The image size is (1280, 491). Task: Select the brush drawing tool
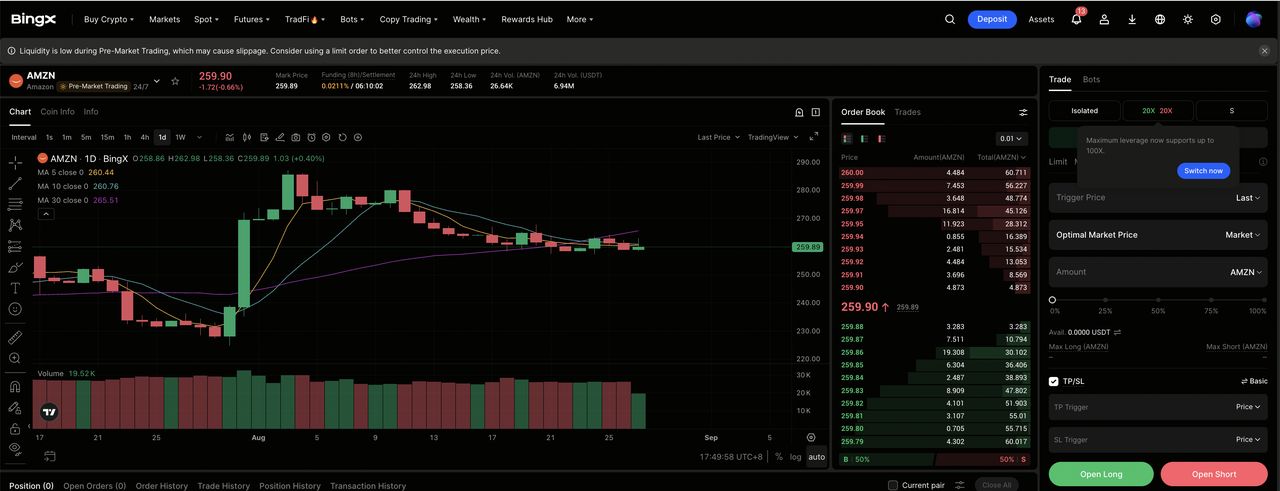15,267
